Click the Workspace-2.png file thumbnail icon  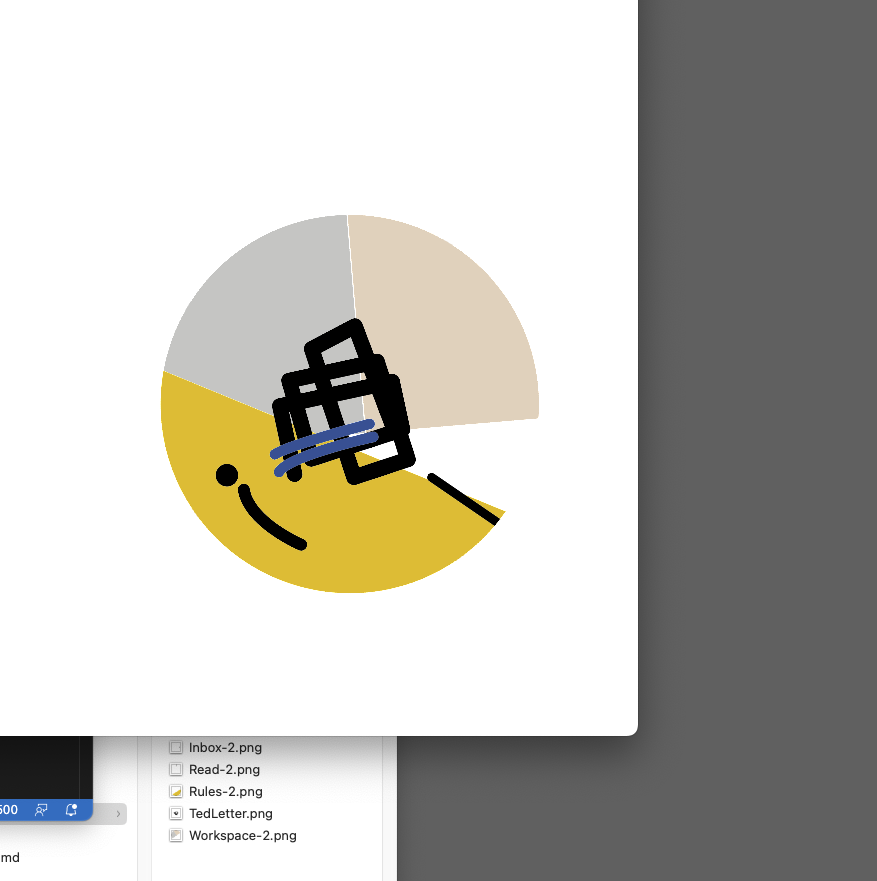tap(176, 835)
